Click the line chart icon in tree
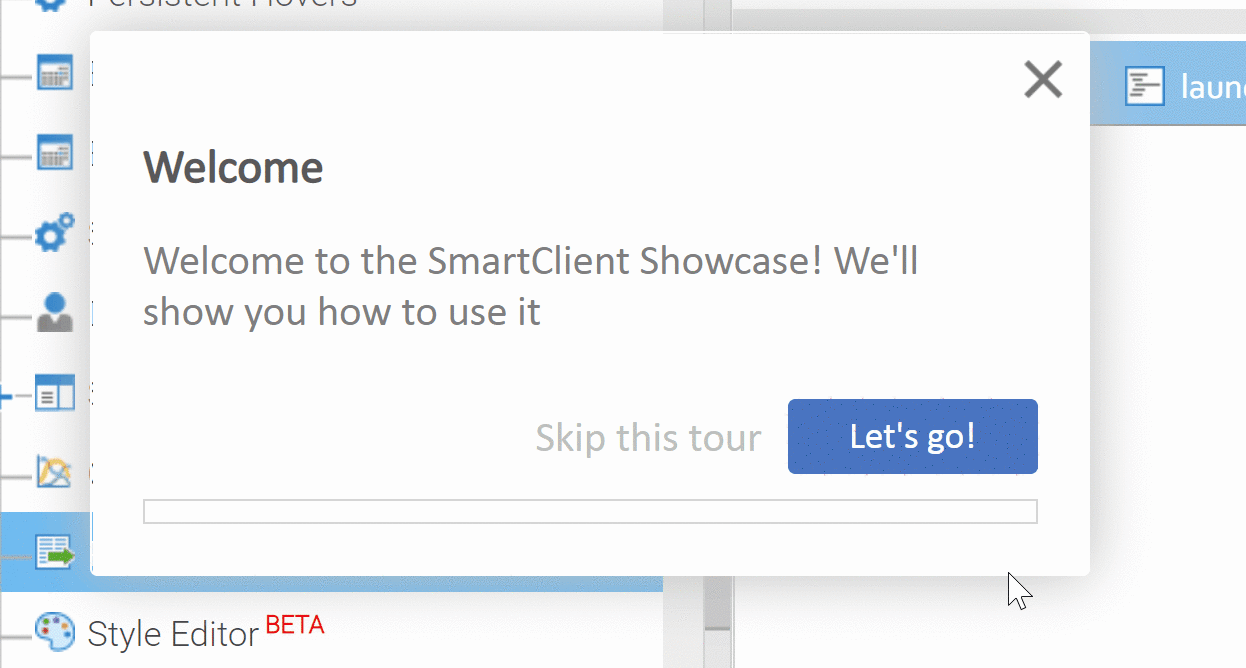Viewport: 1246px width, 668px height. (54, 471)
